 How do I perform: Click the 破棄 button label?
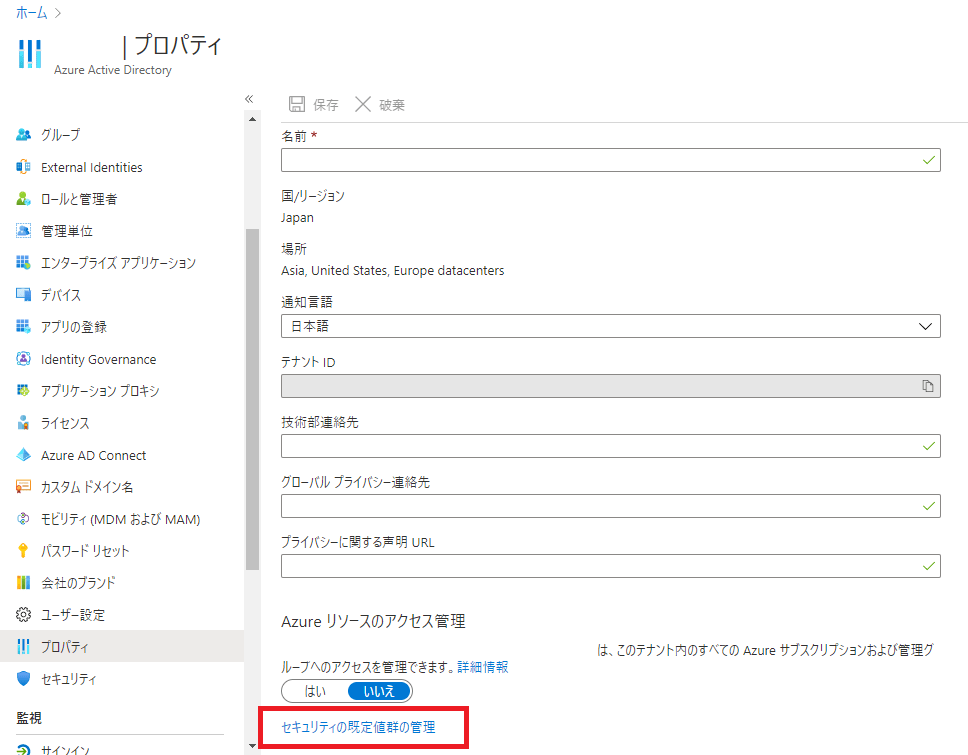[391, 105]
